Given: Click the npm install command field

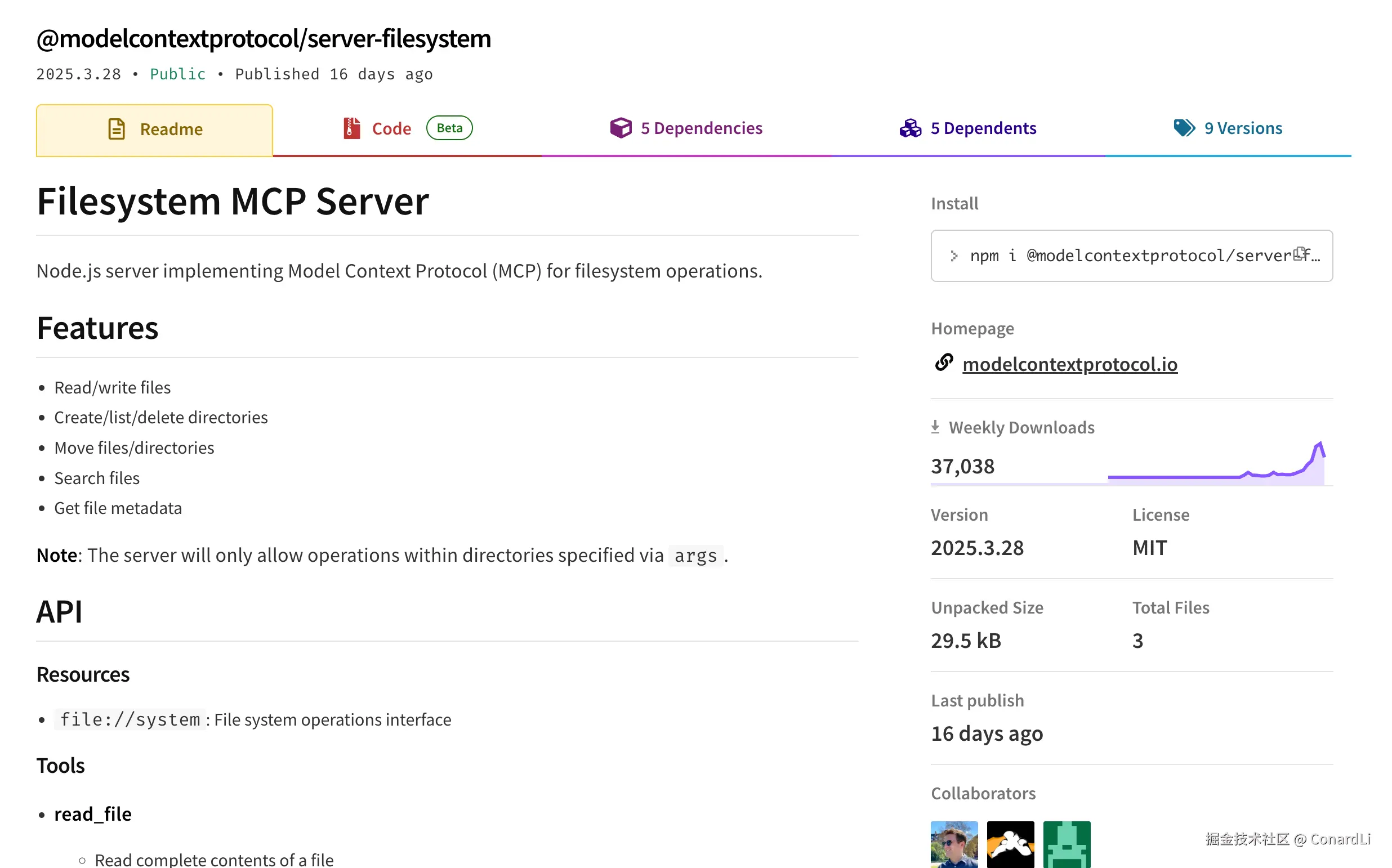Looking at the screenshot, I should click(x=1120, y=256).
